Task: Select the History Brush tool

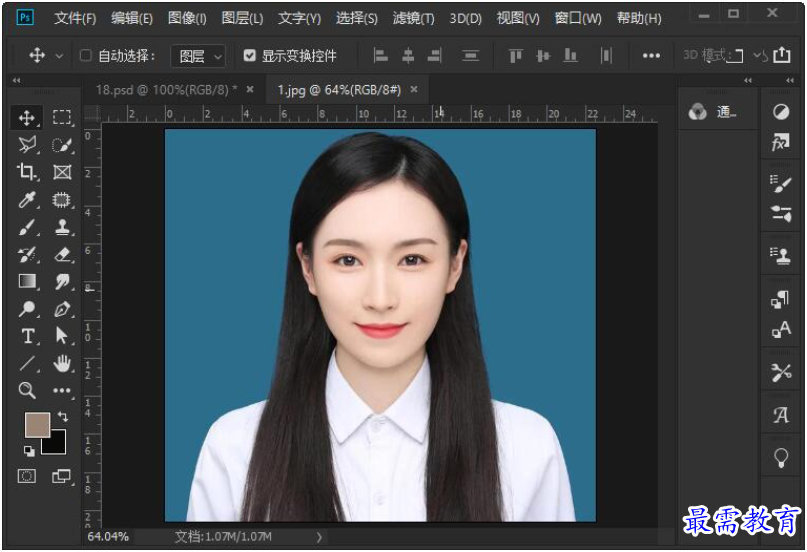Action: 27,254
